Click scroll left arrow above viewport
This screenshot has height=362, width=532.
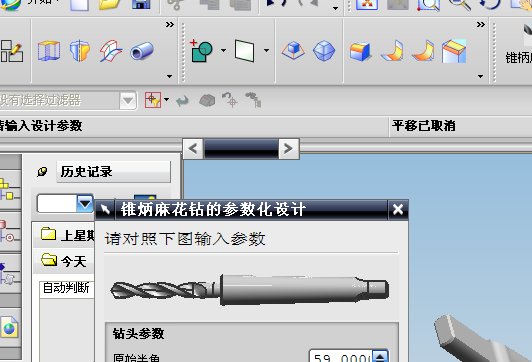point(193,149)
